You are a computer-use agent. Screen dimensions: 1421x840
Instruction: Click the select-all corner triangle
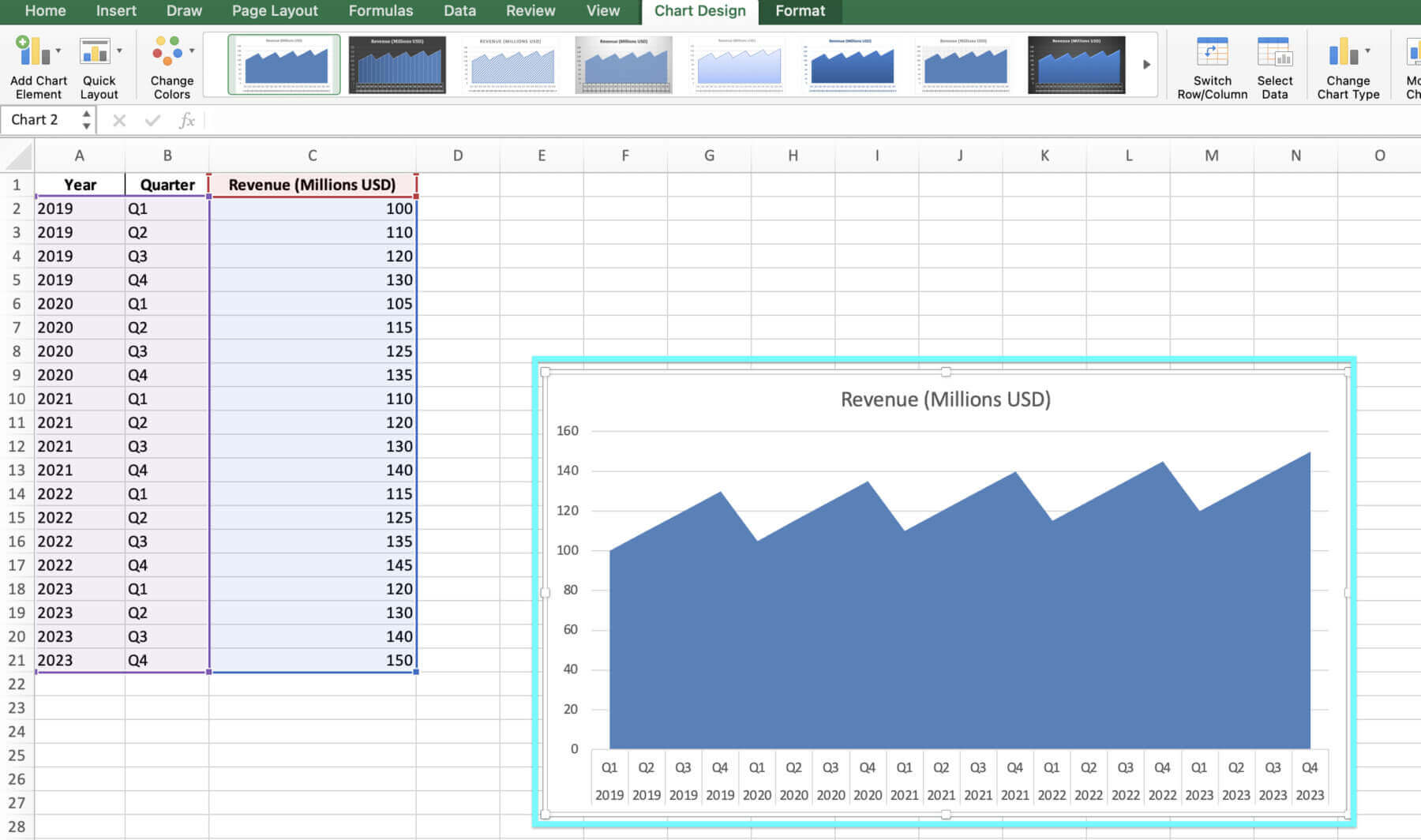[x=18, y=156]
